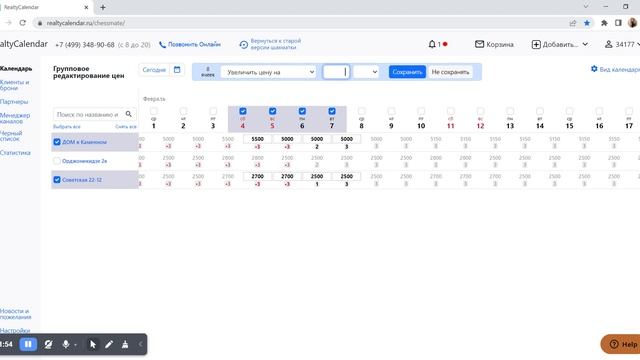Open Клиенты и брони section
The image size is (640, 360).
click(15, 85)
